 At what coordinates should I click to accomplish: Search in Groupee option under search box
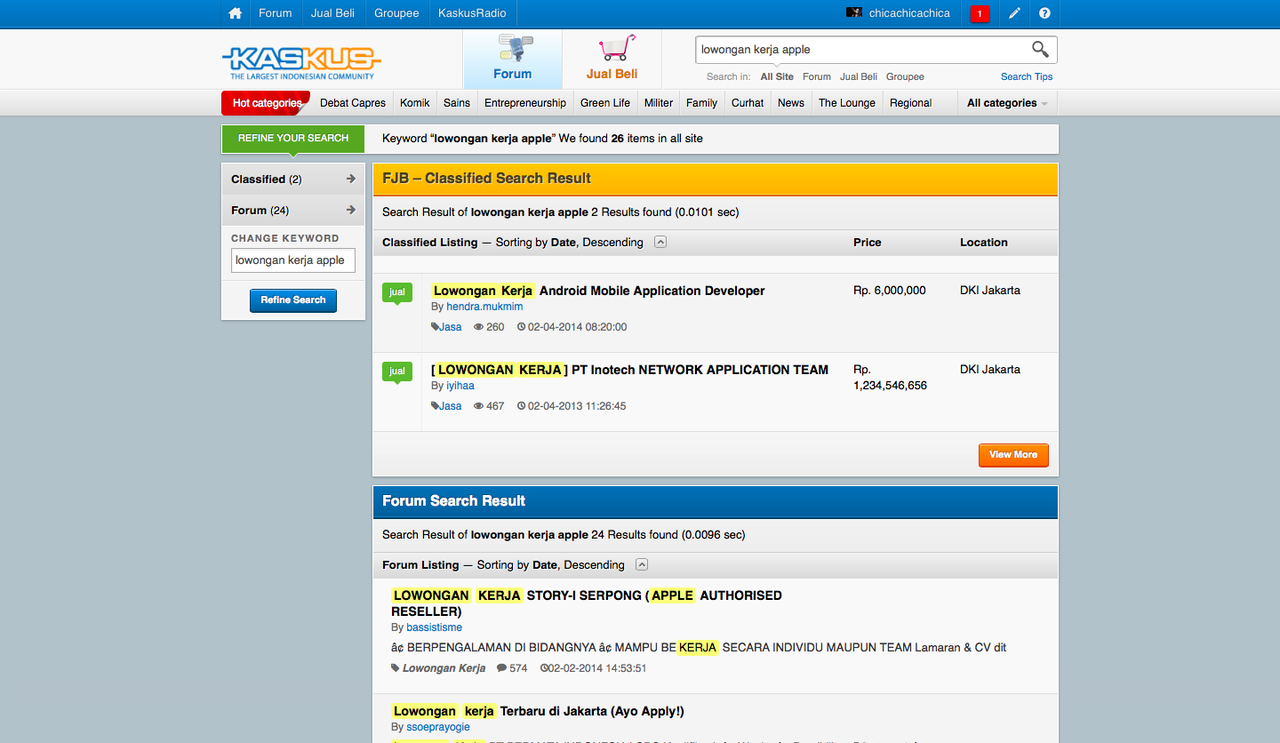pos(905,77)
